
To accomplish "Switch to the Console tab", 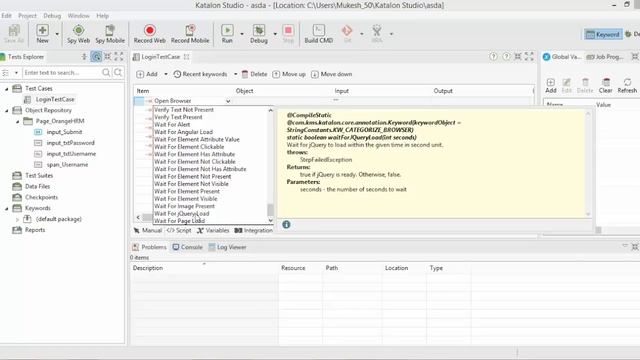I will [187, 247].
